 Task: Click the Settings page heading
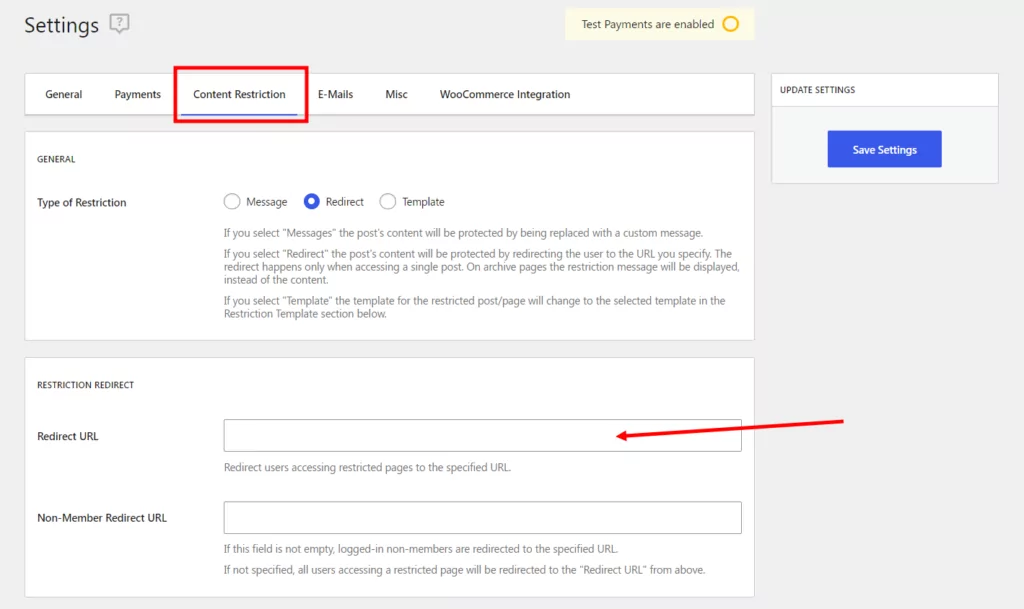pyautogui.click(x=61, y=25)
